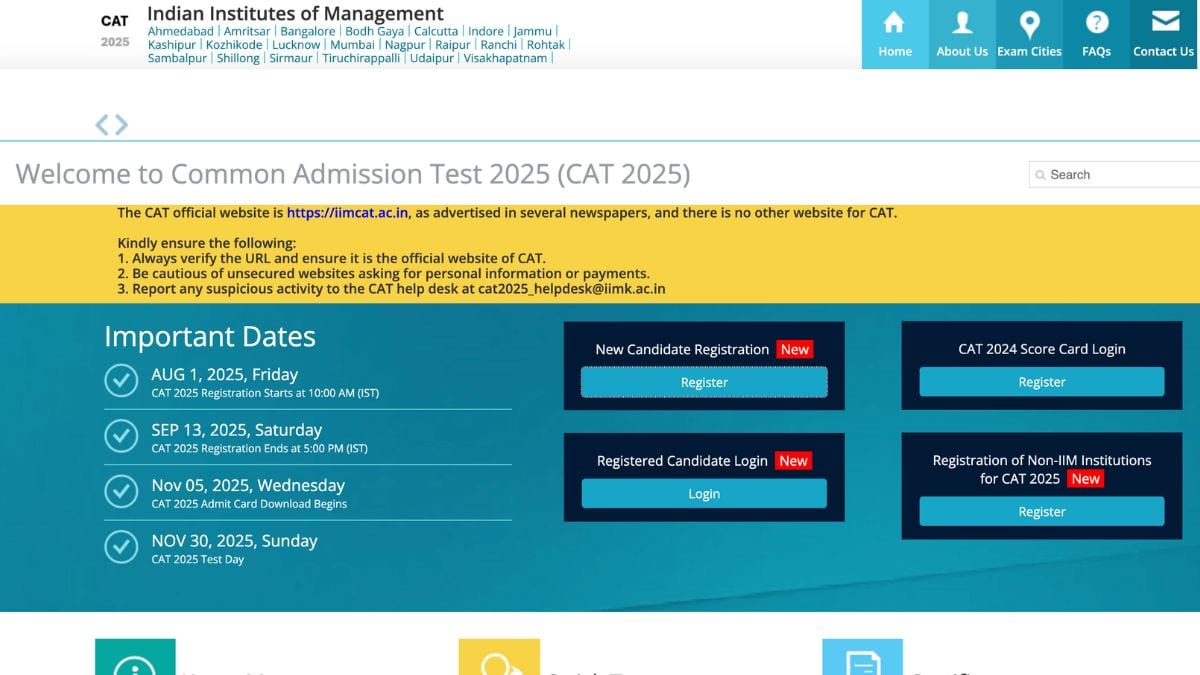
Task: Click the 'NOV 30, 2025, Sunday' date
Action: [235, 541]
